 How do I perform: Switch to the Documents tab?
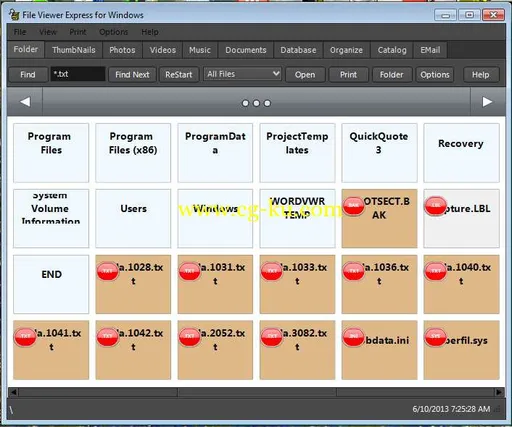[x=246, y=50]
